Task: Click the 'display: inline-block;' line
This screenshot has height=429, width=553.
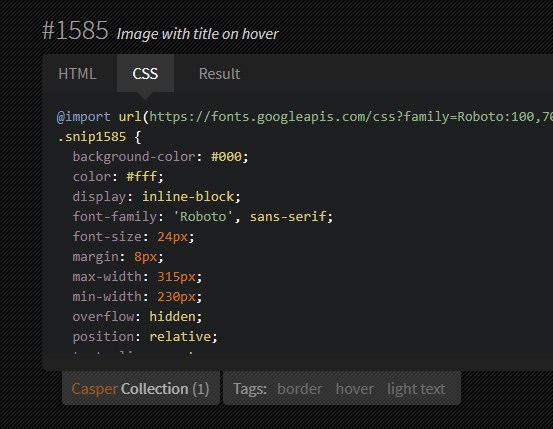Action: click(x=157, y=197)
